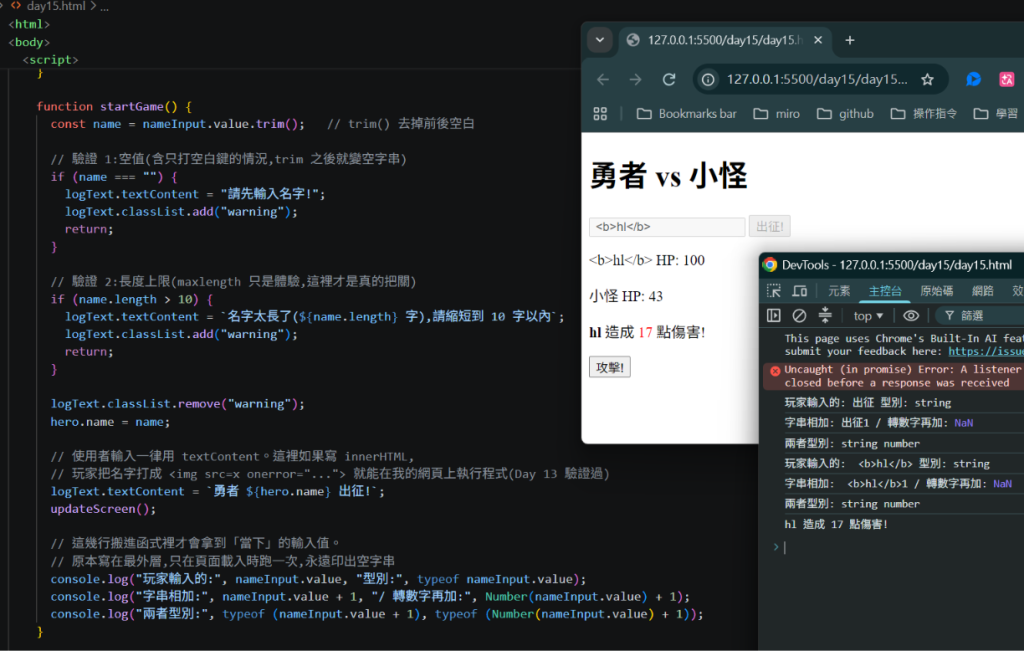This screenshot has width=1024, height=651.
Task: Reload the day15 page
Action: tap(669, 80)
